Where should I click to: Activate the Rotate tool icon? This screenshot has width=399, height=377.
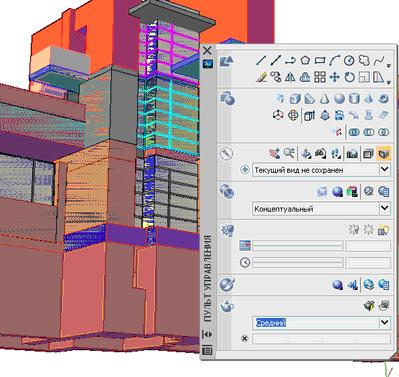click(349, 77)
